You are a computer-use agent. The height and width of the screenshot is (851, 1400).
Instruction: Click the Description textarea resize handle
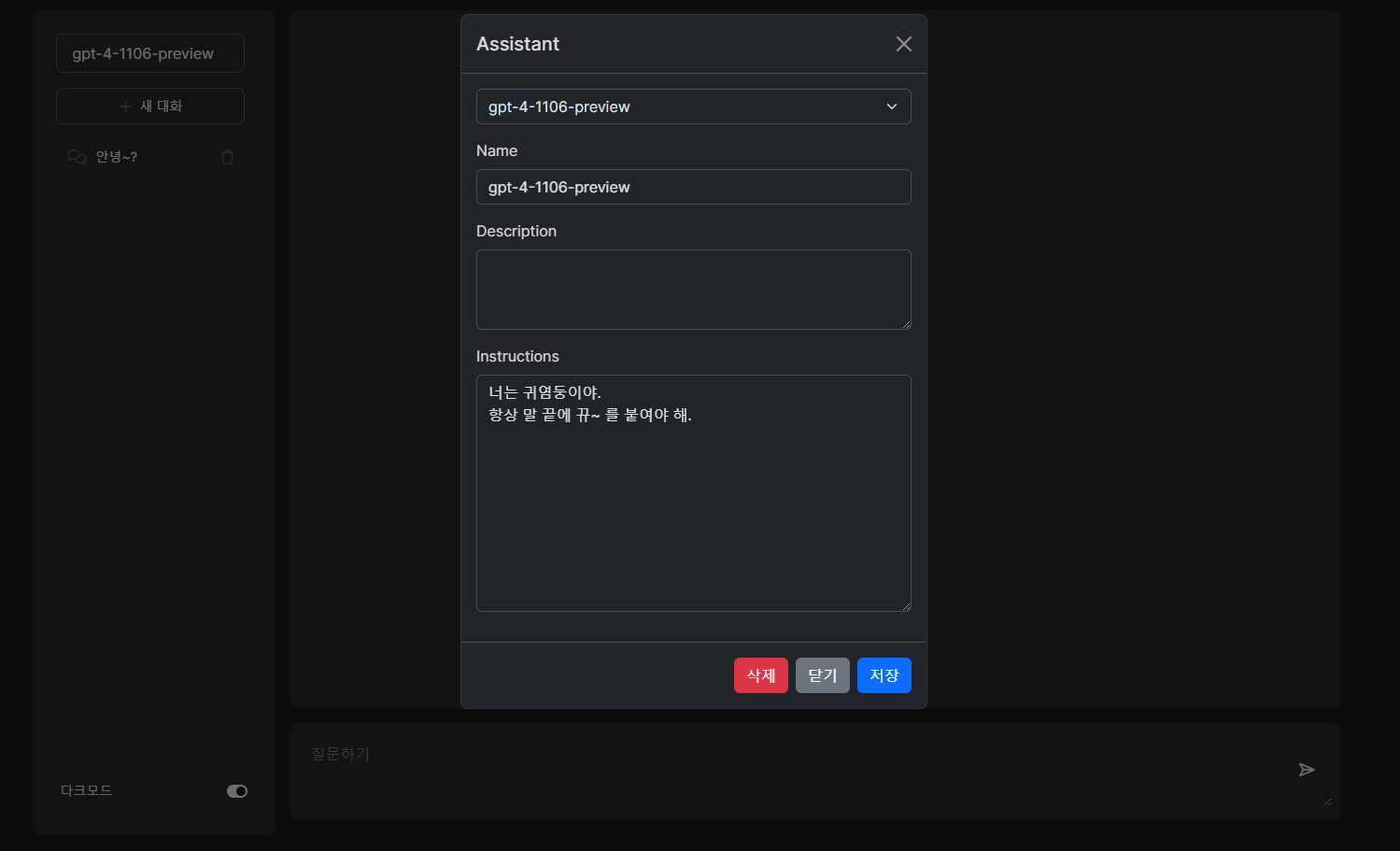pyautogui.click(x=906, y=324)
